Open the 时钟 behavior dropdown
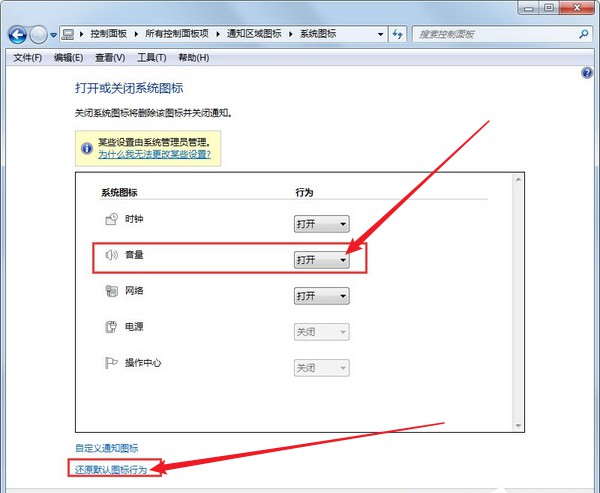The image size is (600, 493). 321,224
